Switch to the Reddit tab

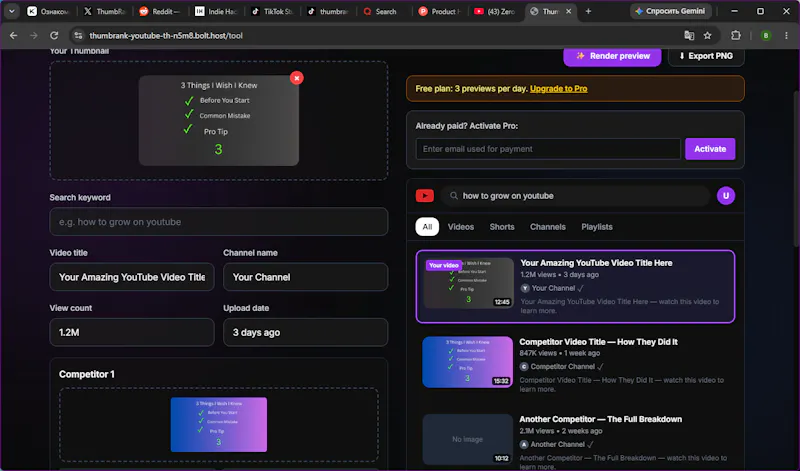click(160, 11)
